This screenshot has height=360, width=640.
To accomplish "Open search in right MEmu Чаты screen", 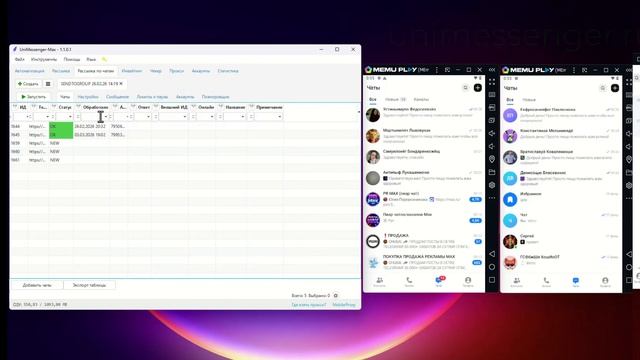I will click(x=602, y=88).
